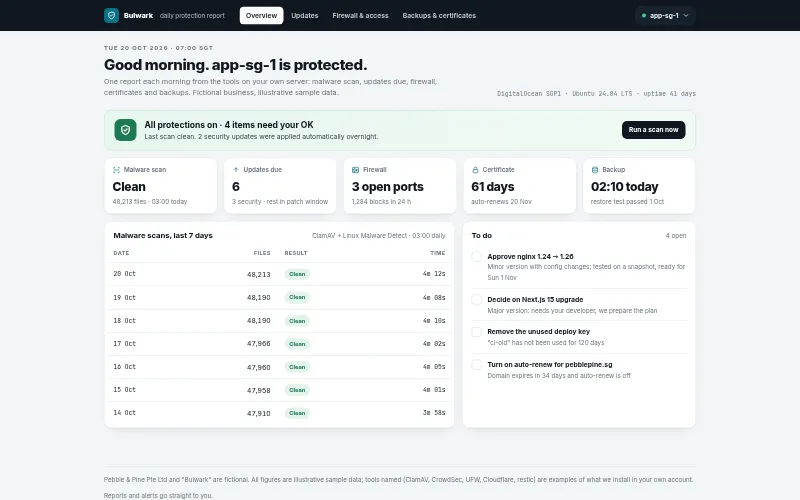Click Clean badge in 16 Oct row
The image size is (800, 500).
[297, 367]
